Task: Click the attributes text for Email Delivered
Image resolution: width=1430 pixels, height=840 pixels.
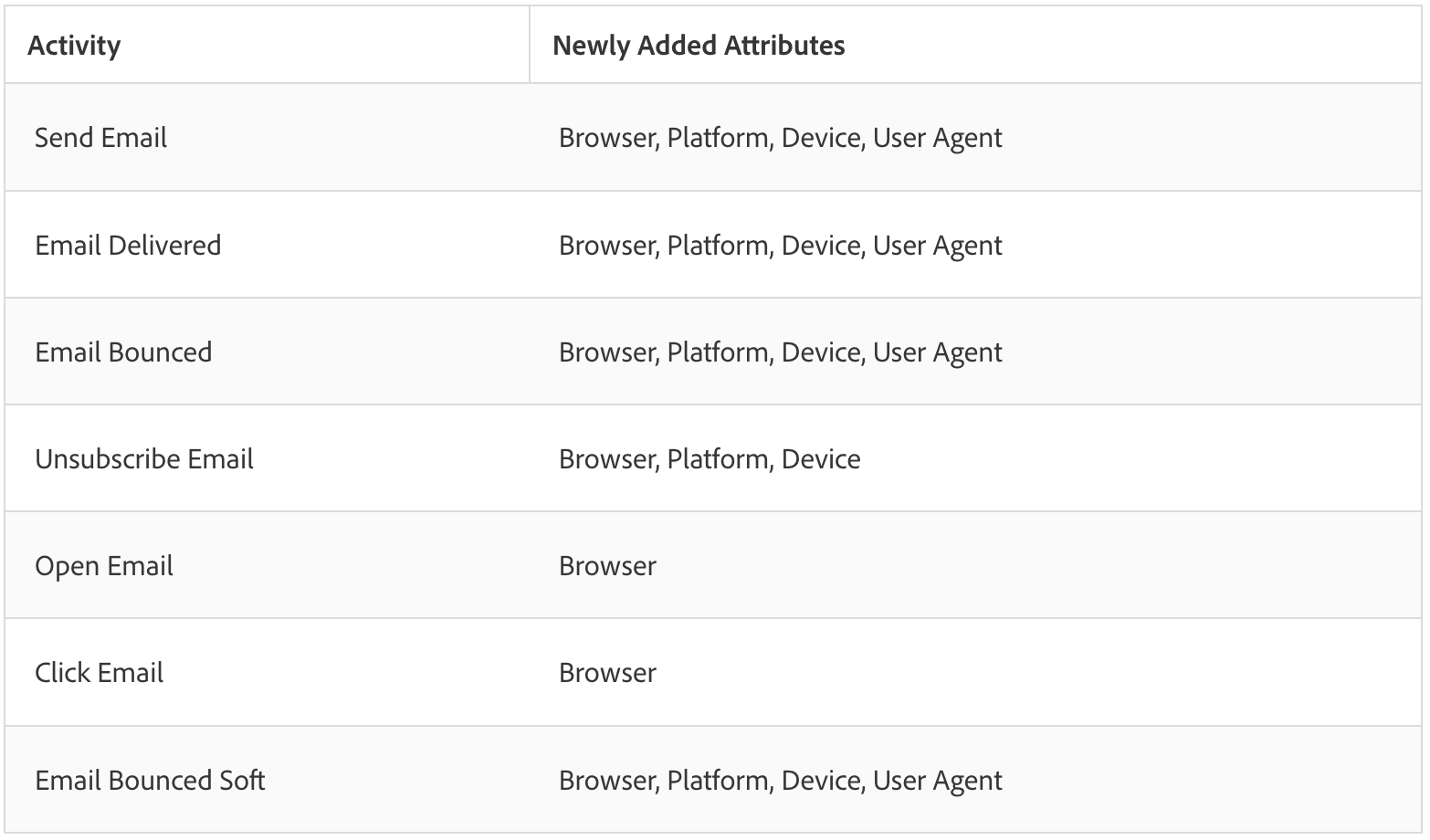Action: click(781, 245)
